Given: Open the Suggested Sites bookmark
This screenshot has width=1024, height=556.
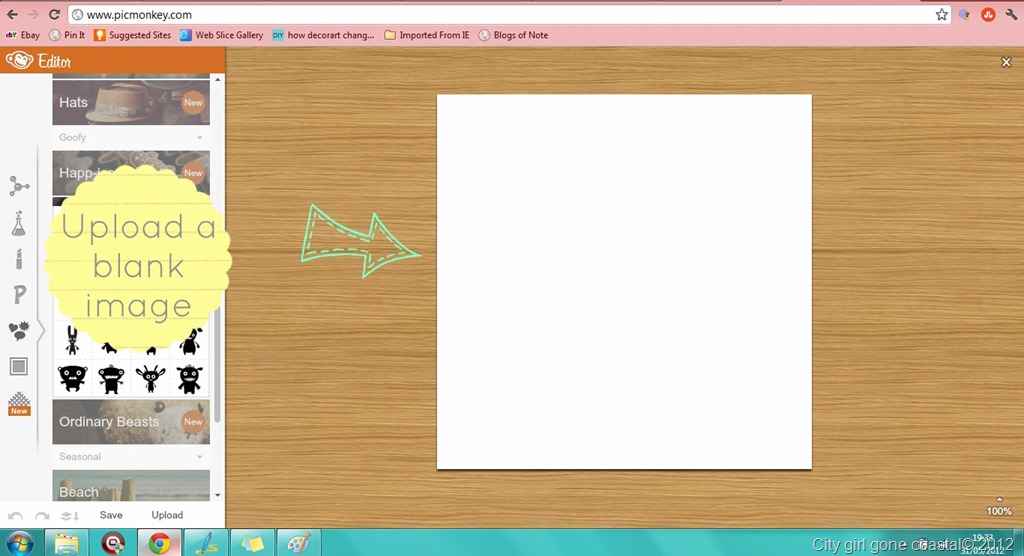Looking at the screenshot, I should (x=133, y=35).
